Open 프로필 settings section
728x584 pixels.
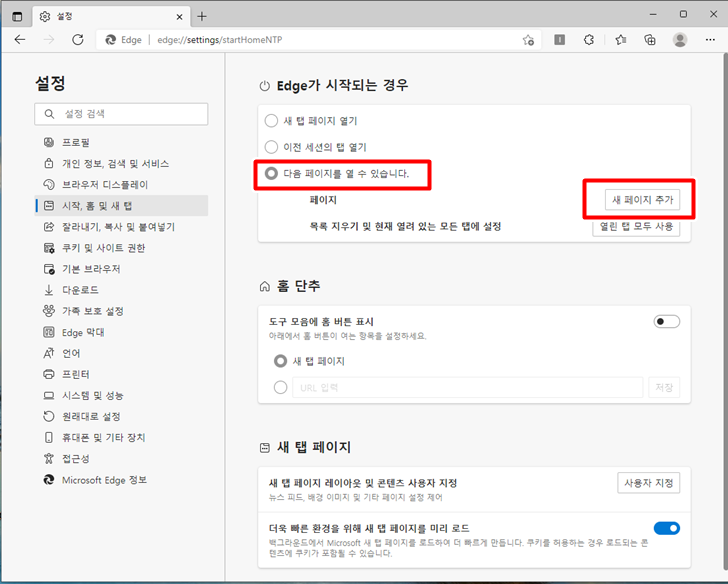(x=122, y=143)
